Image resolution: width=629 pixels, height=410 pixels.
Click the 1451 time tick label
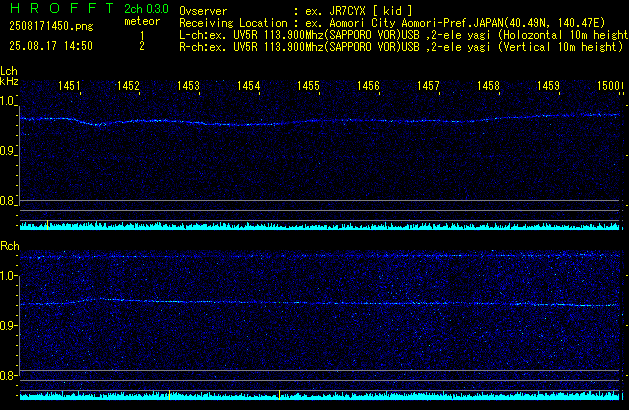click(x=69, y=86)
